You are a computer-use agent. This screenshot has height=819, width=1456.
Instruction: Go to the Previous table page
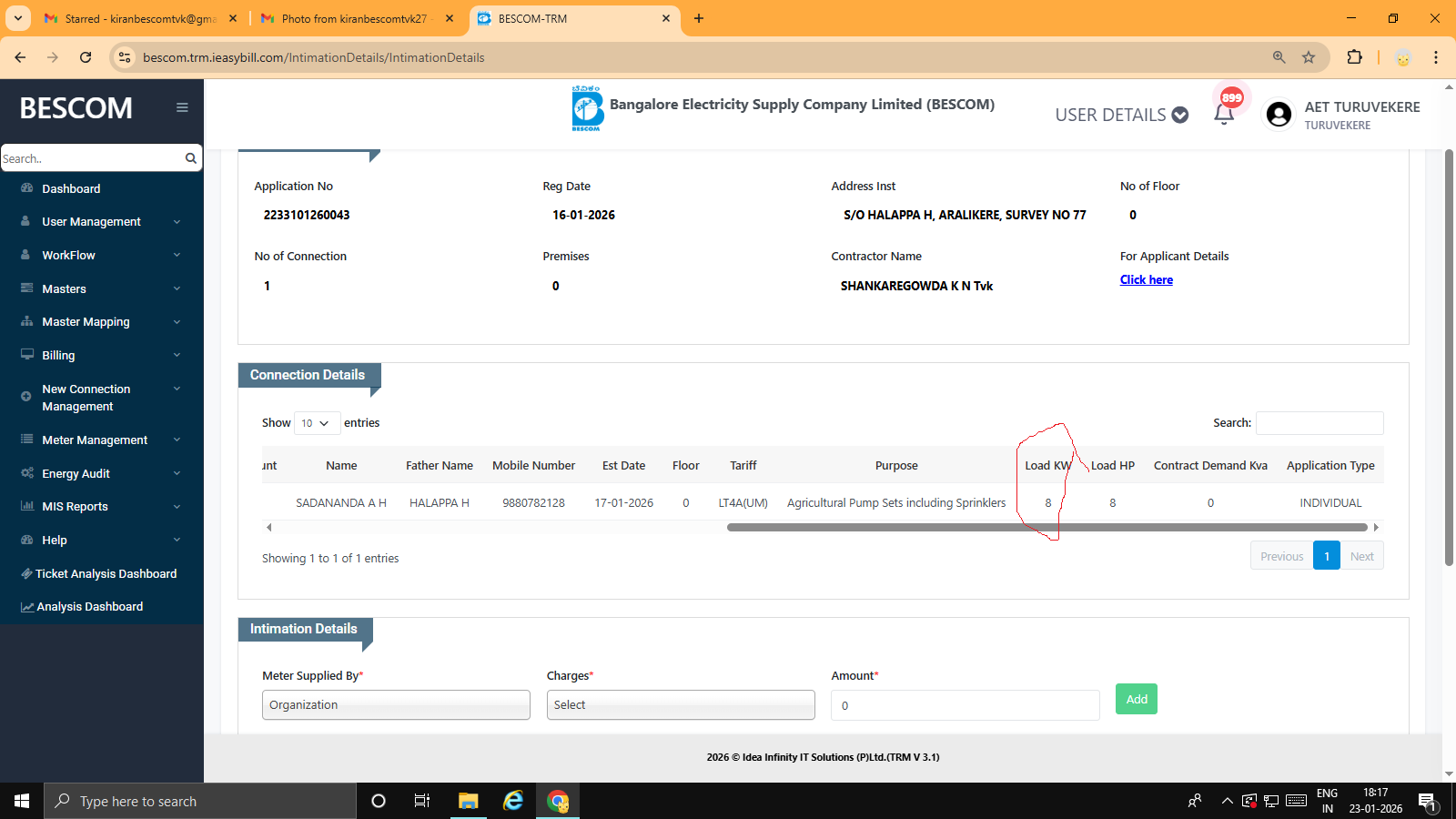1282,556
